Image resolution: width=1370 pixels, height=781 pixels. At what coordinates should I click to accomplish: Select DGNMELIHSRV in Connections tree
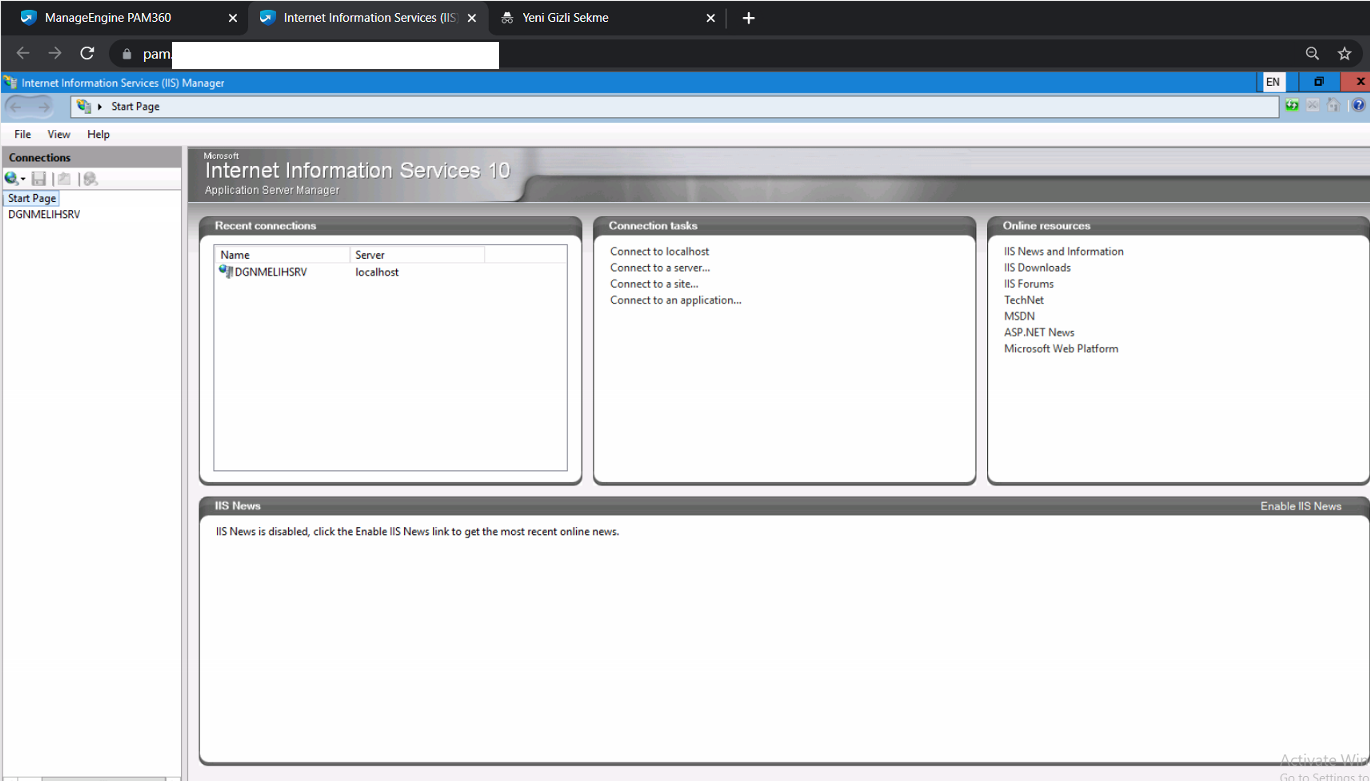click(44, 214)
